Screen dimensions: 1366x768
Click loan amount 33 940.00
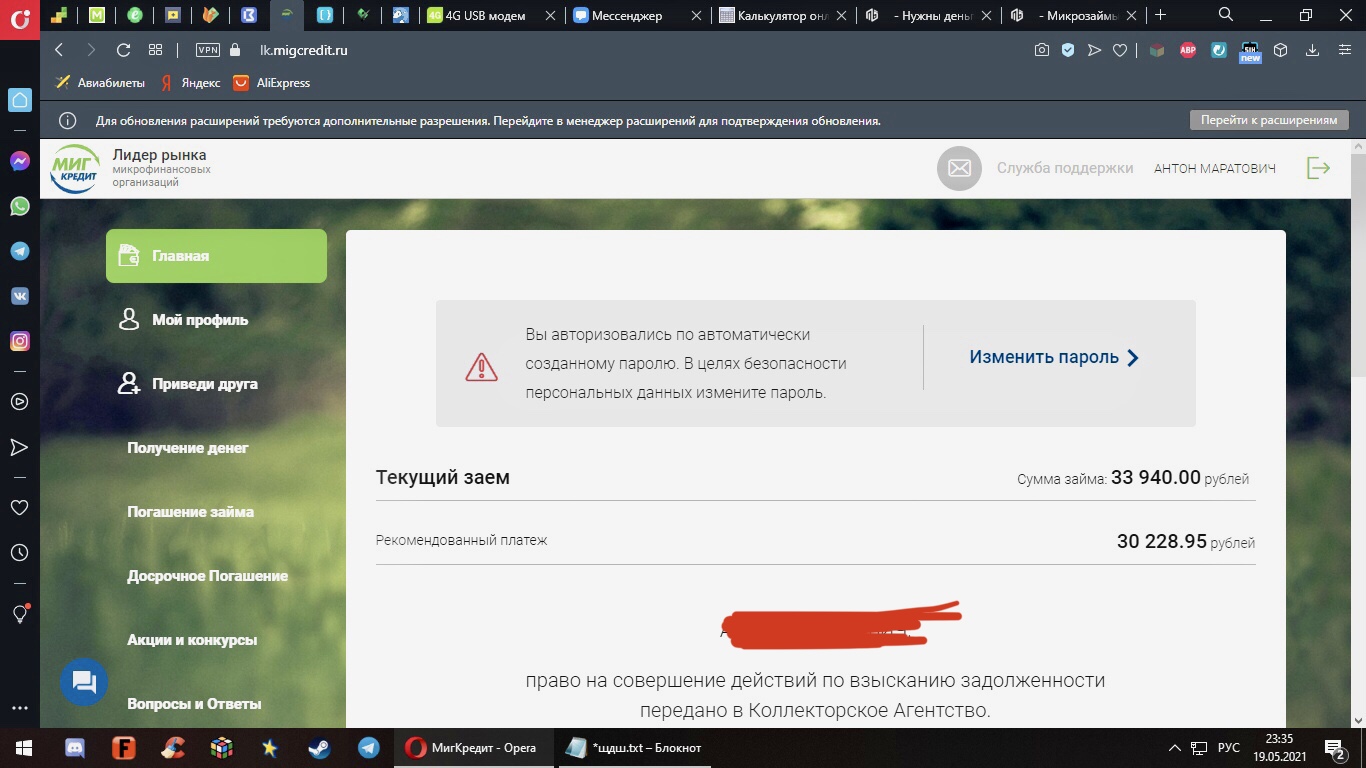coord(1155,477)
